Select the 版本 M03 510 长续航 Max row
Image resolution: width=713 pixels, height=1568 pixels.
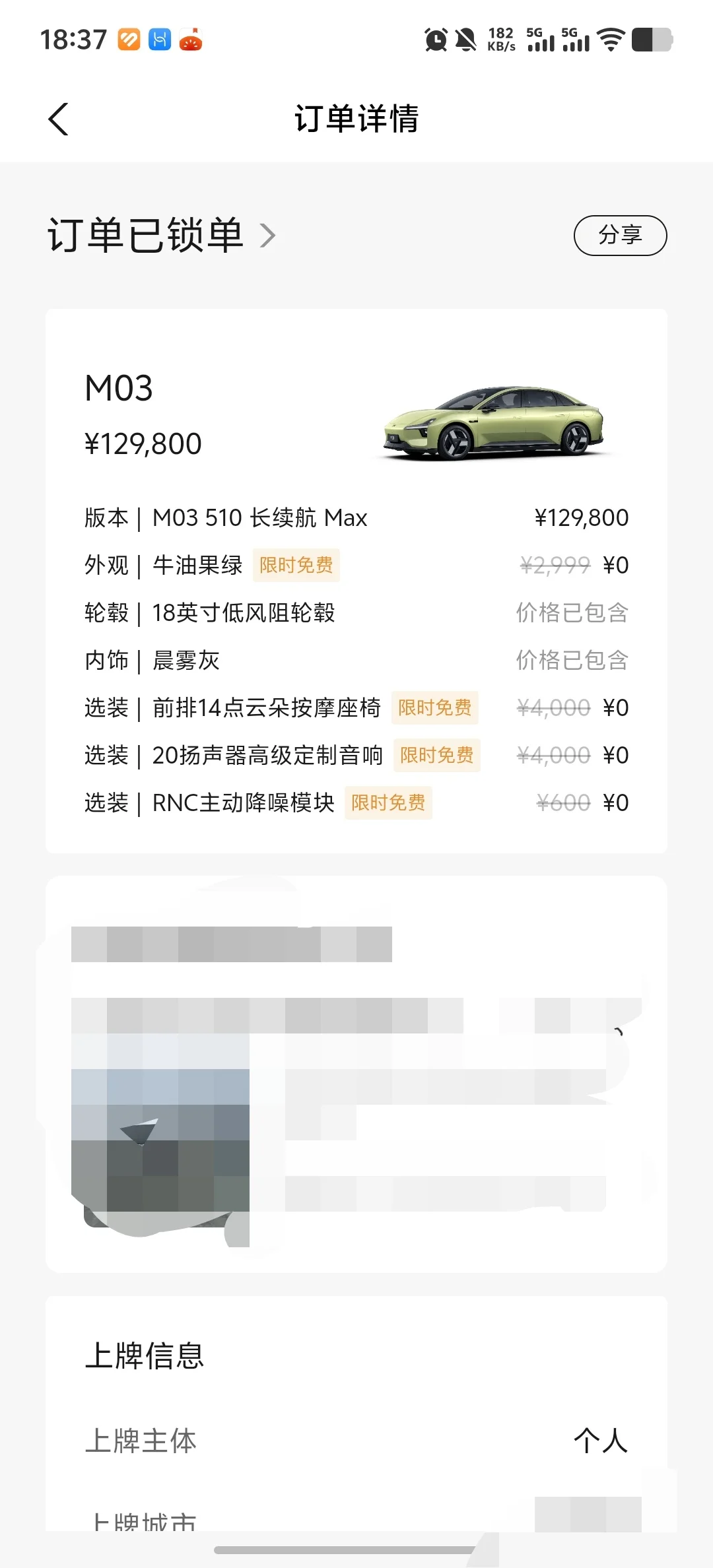pyautogui.click(x=356, y=518)
